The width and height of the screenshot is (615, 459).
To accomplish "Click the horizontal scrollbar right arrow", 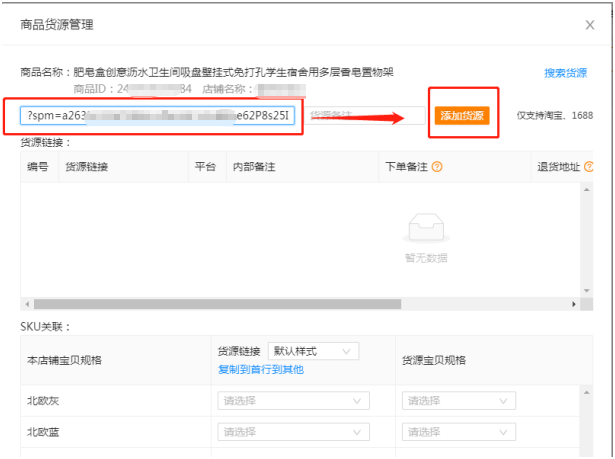I will [x=574, y=304].
